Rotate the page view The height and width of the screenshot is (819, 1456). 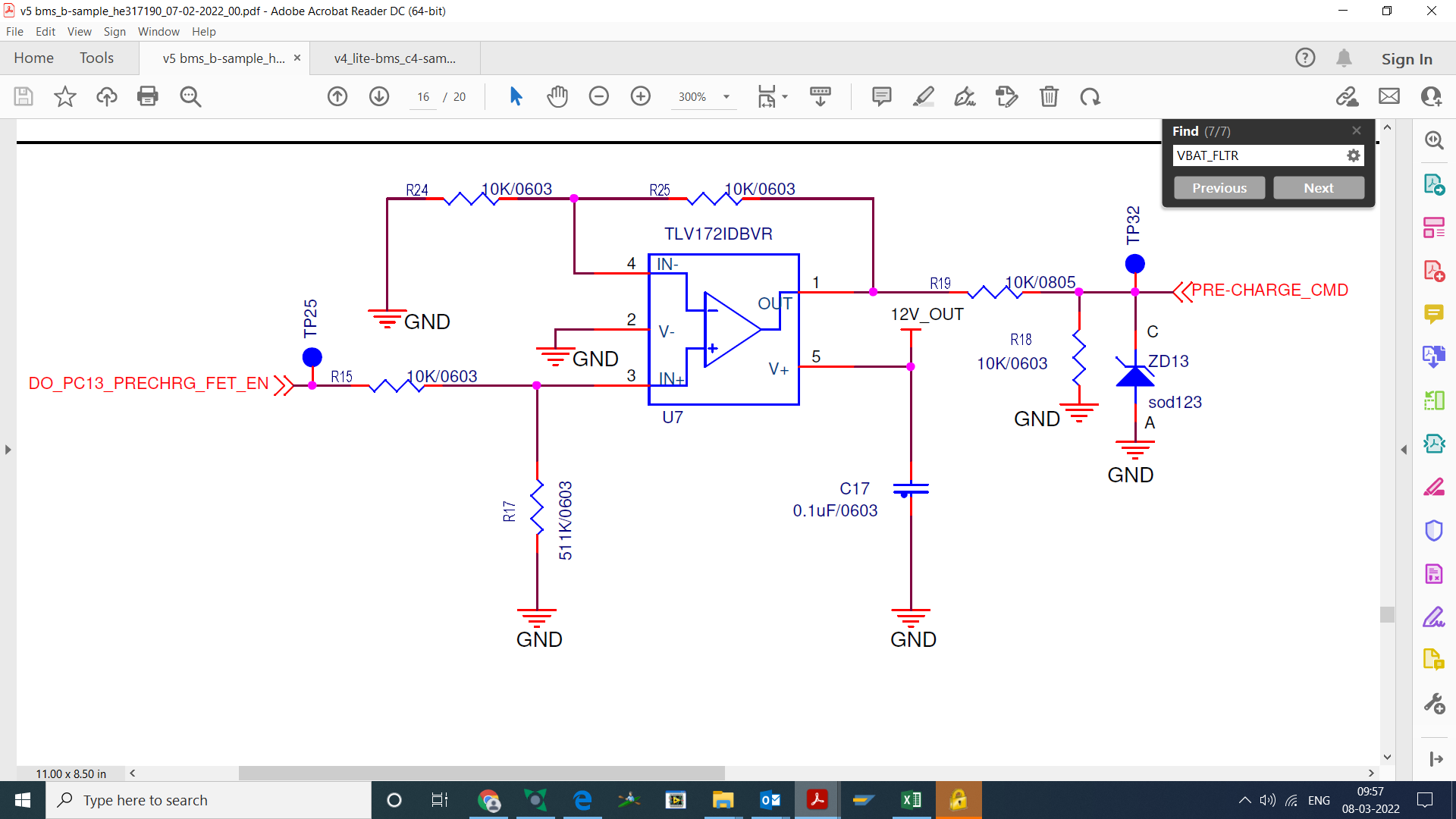click(x=1090, y=96)
